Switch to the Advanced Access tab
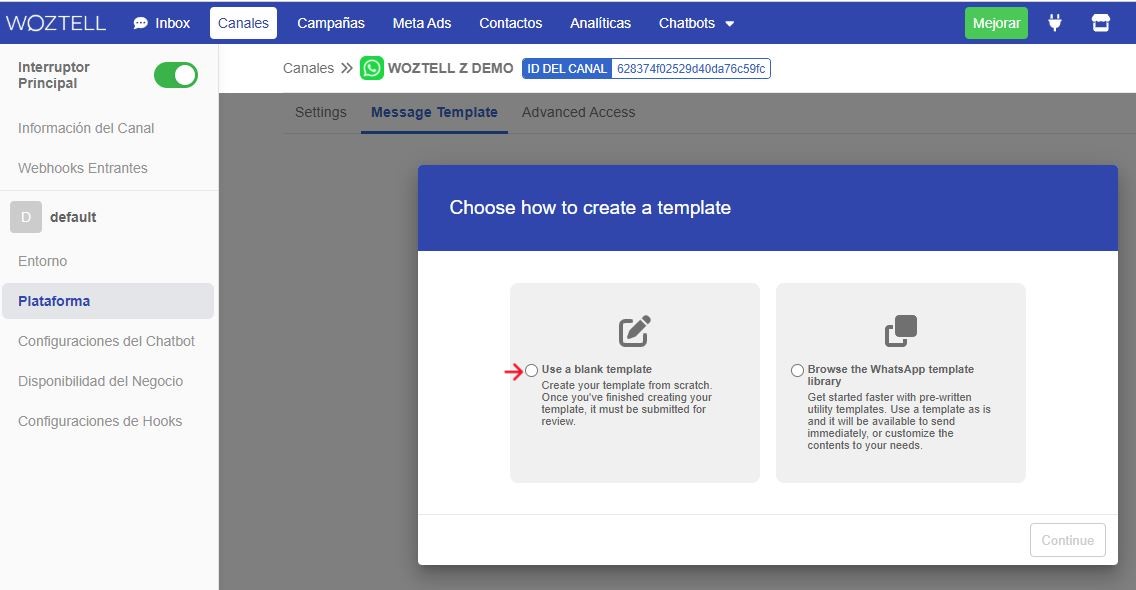1136x590 pixels. pos(578,112)
